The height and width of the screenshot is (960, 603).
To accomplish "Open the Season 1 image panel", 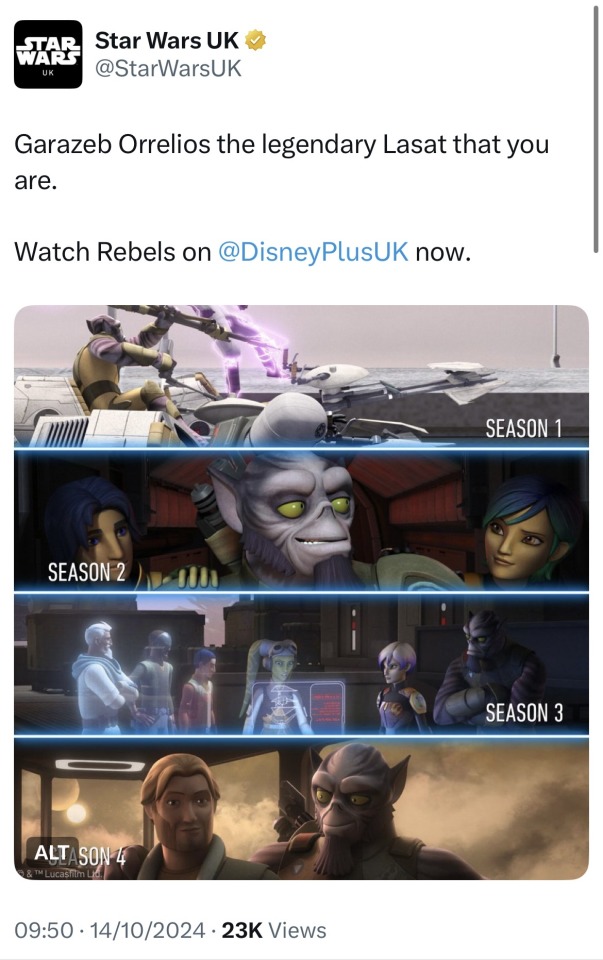I will coord(301,375).
